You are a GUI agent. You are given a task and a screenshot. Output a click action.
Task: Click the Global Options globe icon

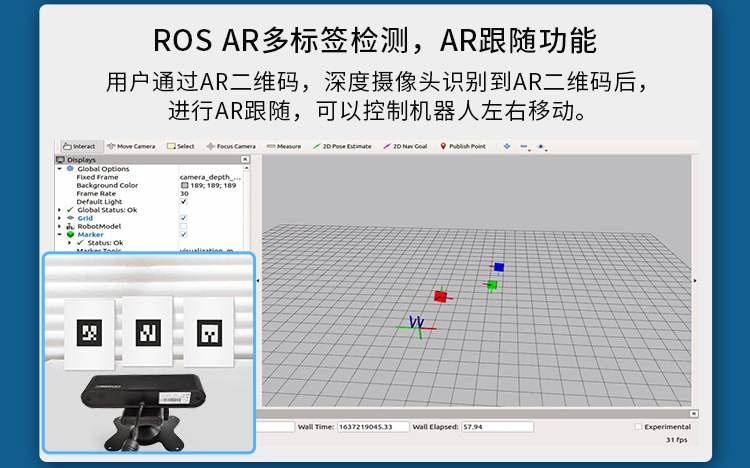70,169
